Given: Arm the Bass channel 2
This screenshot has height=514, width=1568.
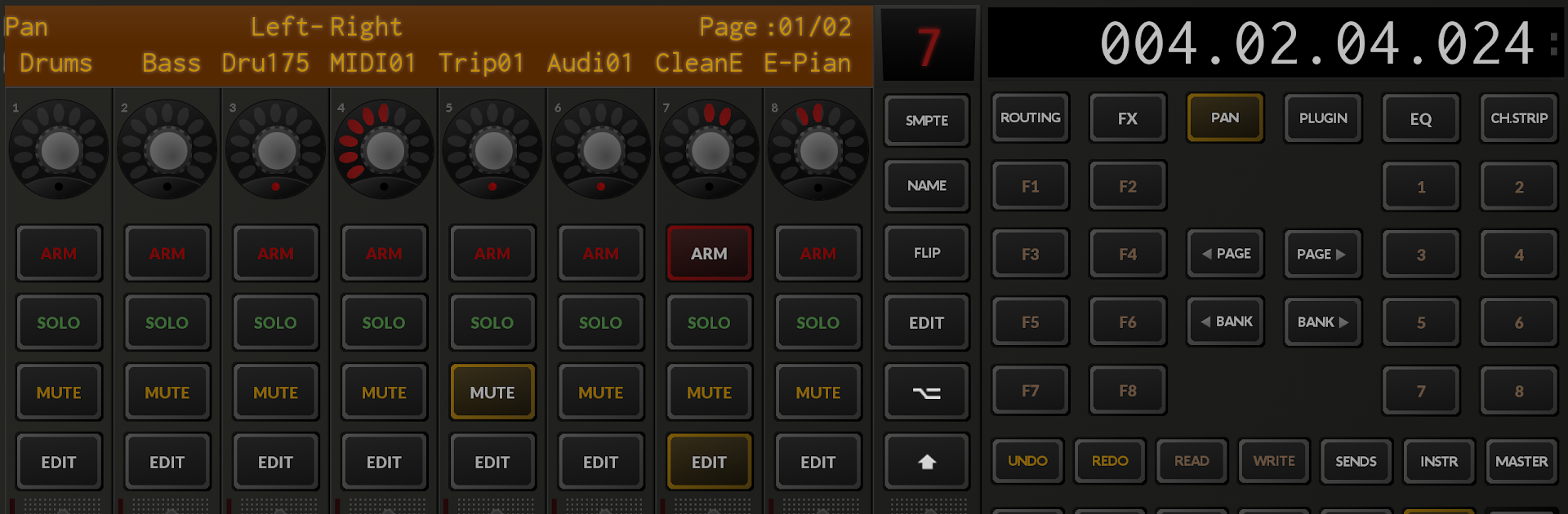Looking at the screenshot, I should [x=167, y=254].
